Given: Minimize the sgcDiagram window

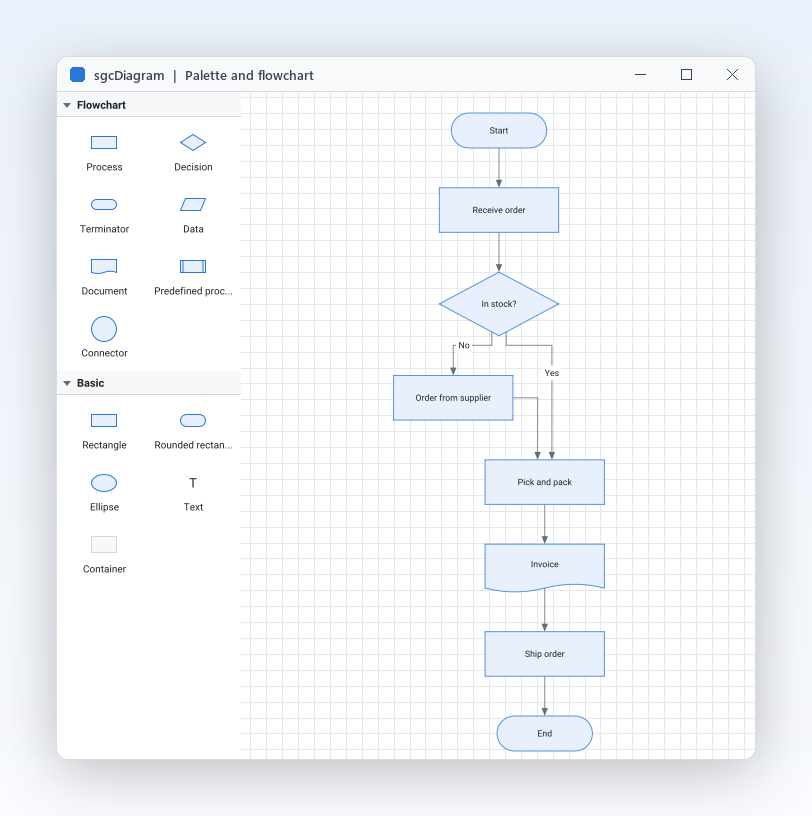Looking at the screenshot, I should [641, 74].
